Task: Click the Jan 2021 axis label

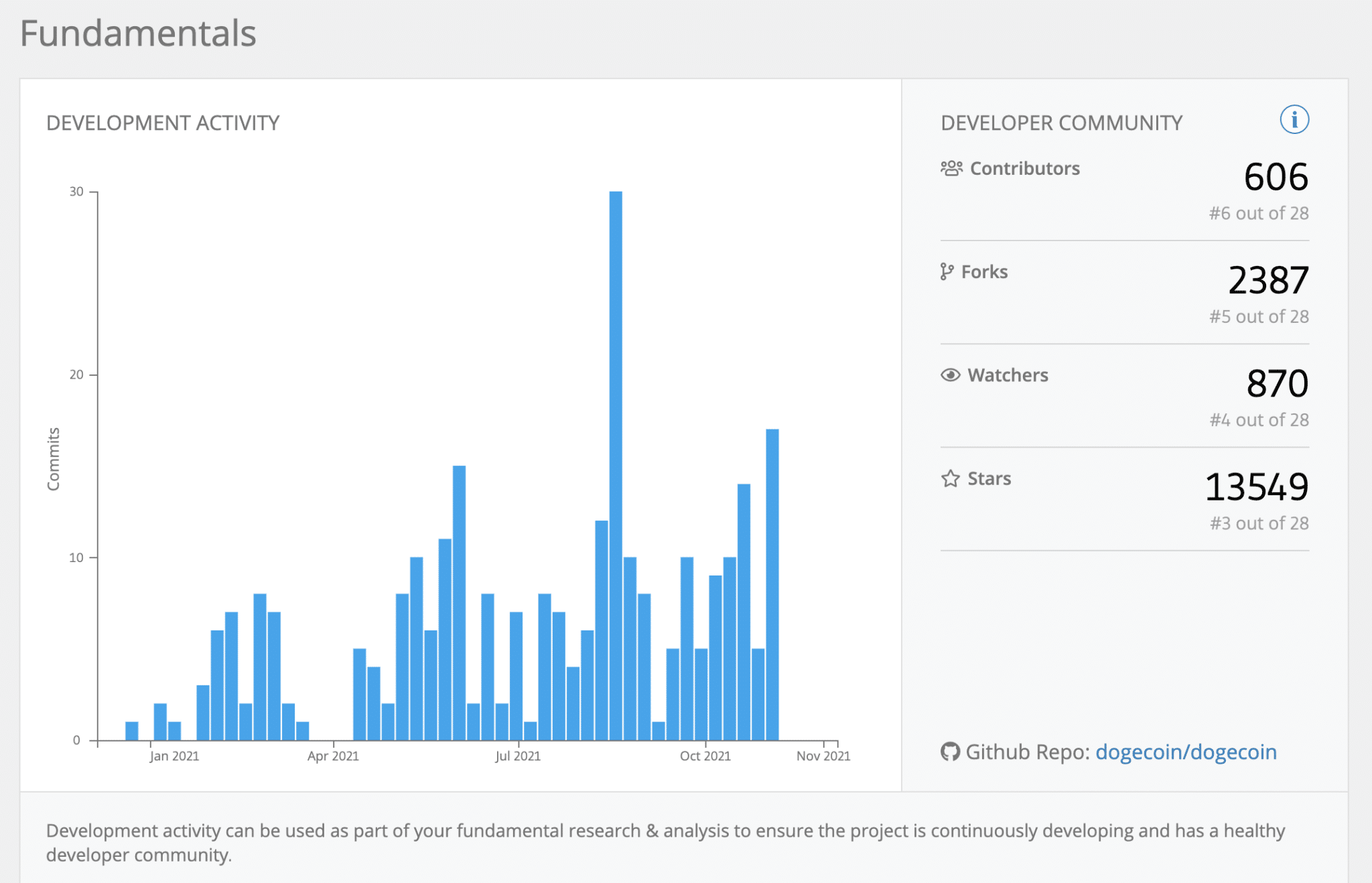Action: tap(174, 756)
